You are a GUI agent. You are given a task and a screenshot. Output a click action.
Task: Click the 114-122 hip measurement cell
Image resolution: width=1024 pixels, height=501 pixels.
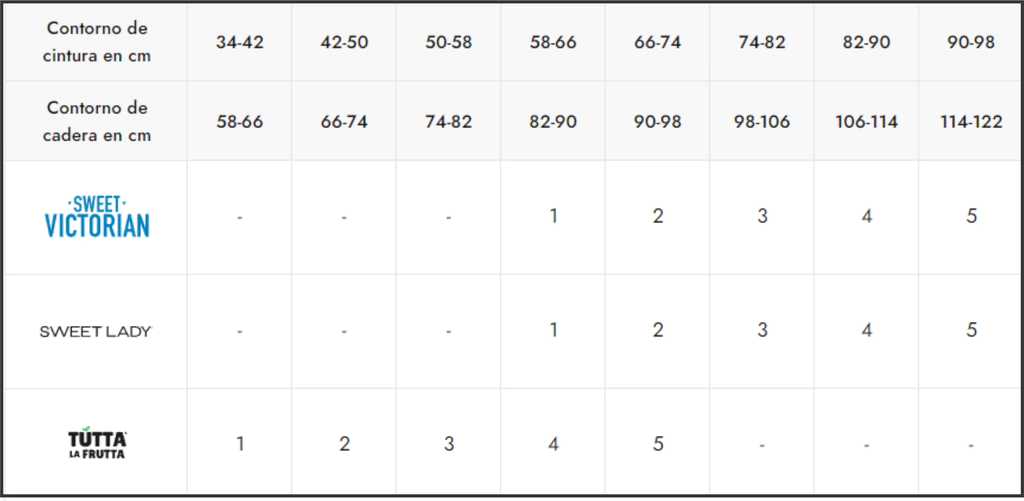pos(970,121)
